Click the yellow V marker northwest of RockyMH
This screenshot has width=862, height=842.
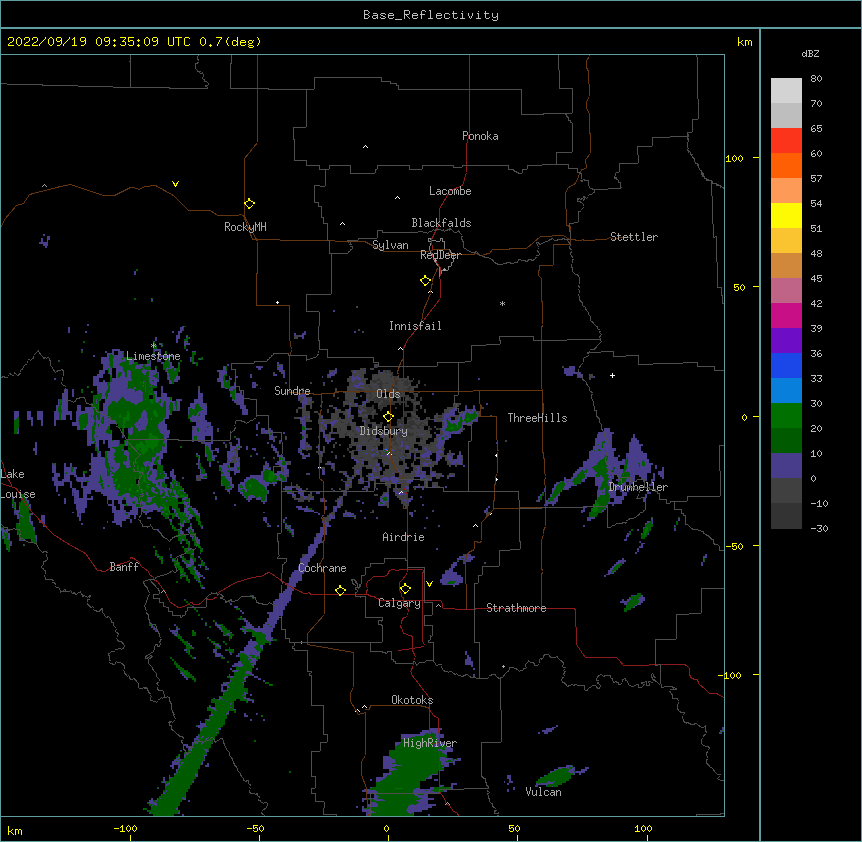click(x=175, y=184)
